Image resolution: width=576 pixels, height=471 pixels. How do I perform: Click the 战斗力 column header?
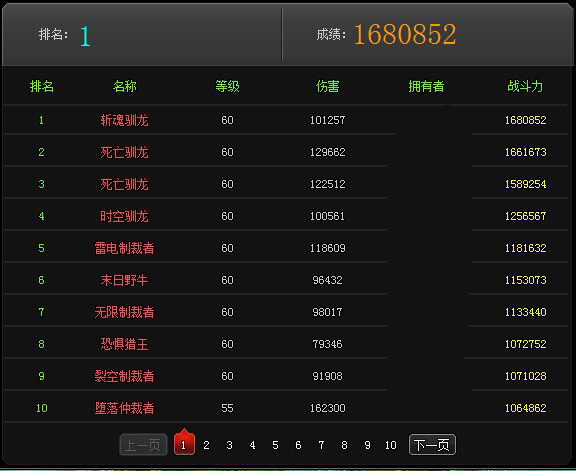[x=525, y=86]
